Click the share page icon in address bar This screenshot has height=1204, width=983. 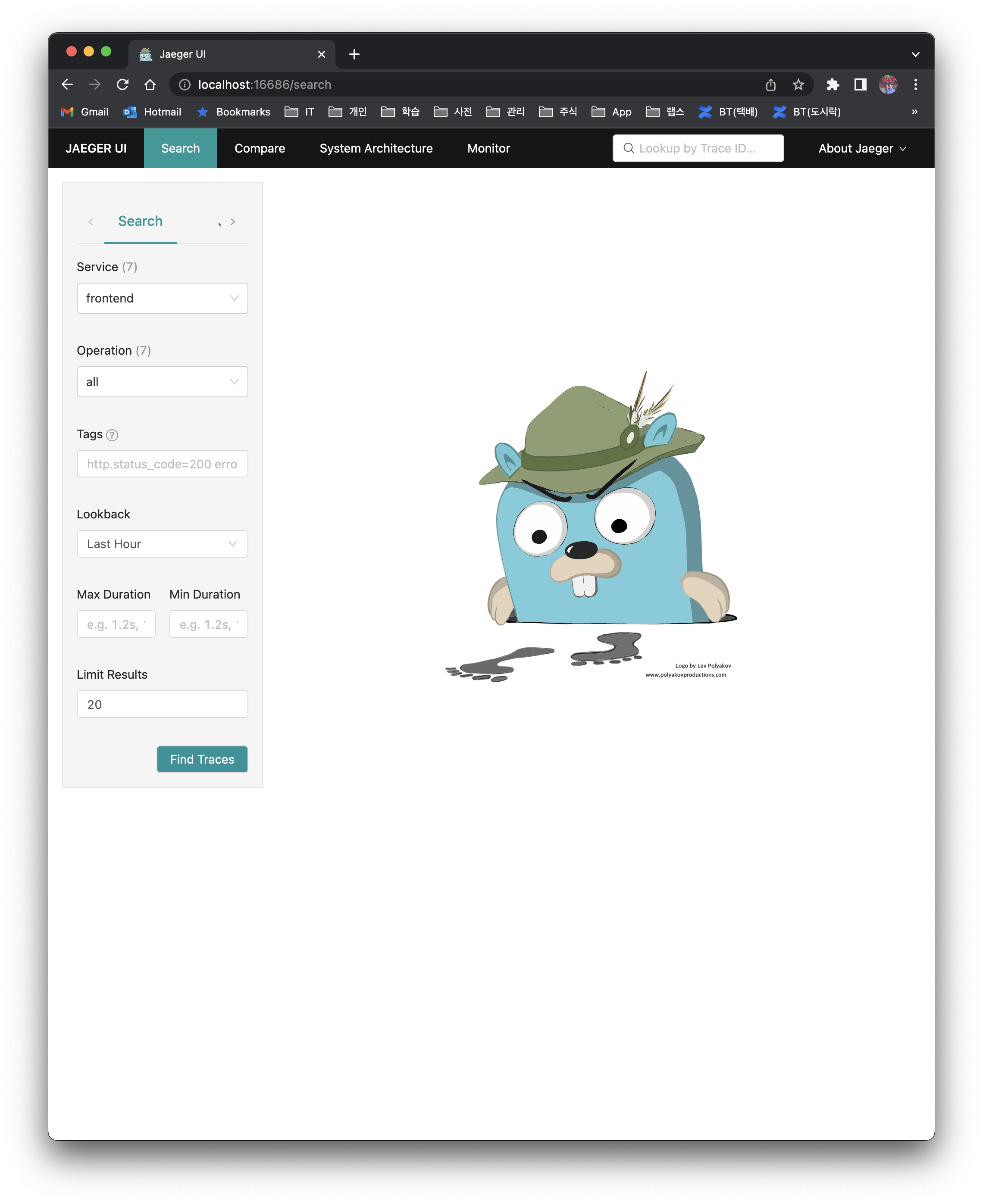770,84
